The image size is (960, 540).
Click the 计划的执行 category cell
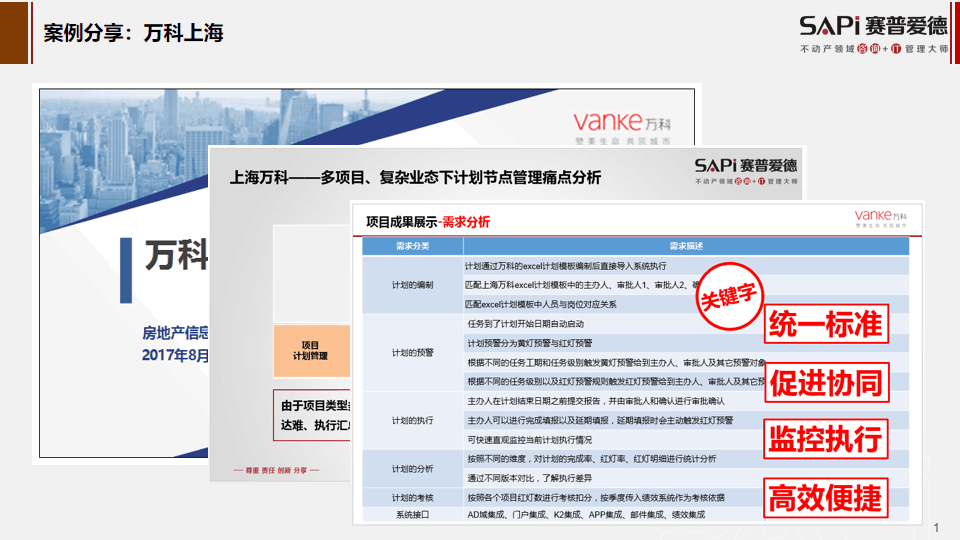pyautogui.click(x=413, y=421)
